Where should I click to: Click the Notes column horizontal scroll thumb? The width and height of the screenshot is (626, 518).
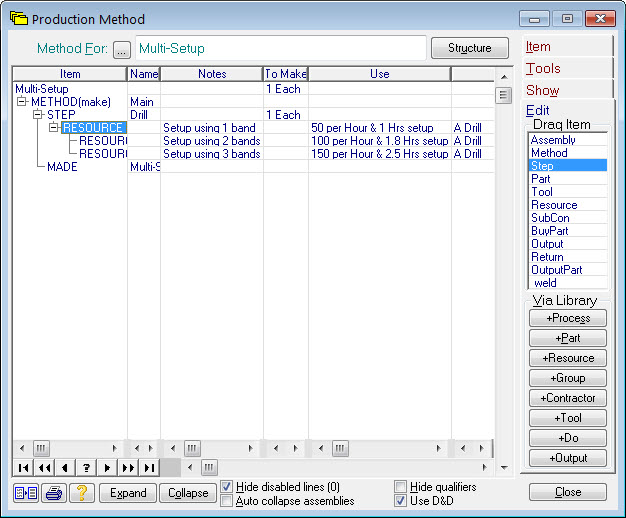(x=192, y=448)
